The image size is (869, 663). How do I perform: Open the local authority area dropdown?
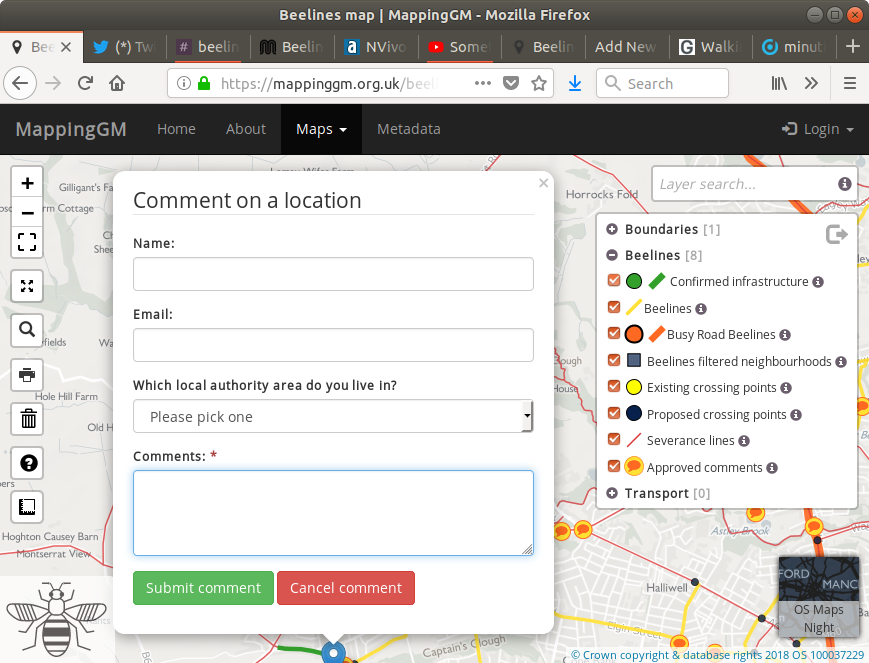[x=333, y=417]
